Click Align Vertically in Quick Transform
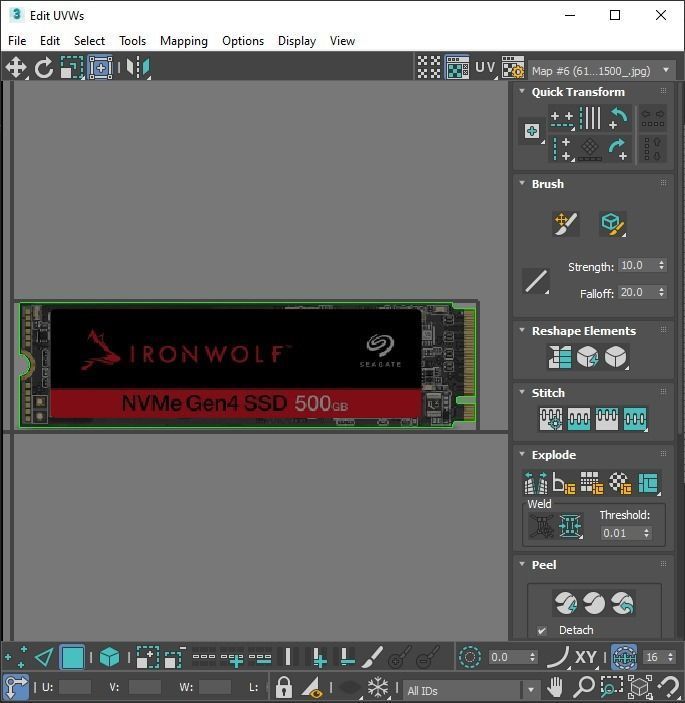The image size is (685, 703). (x=562, y=149)
